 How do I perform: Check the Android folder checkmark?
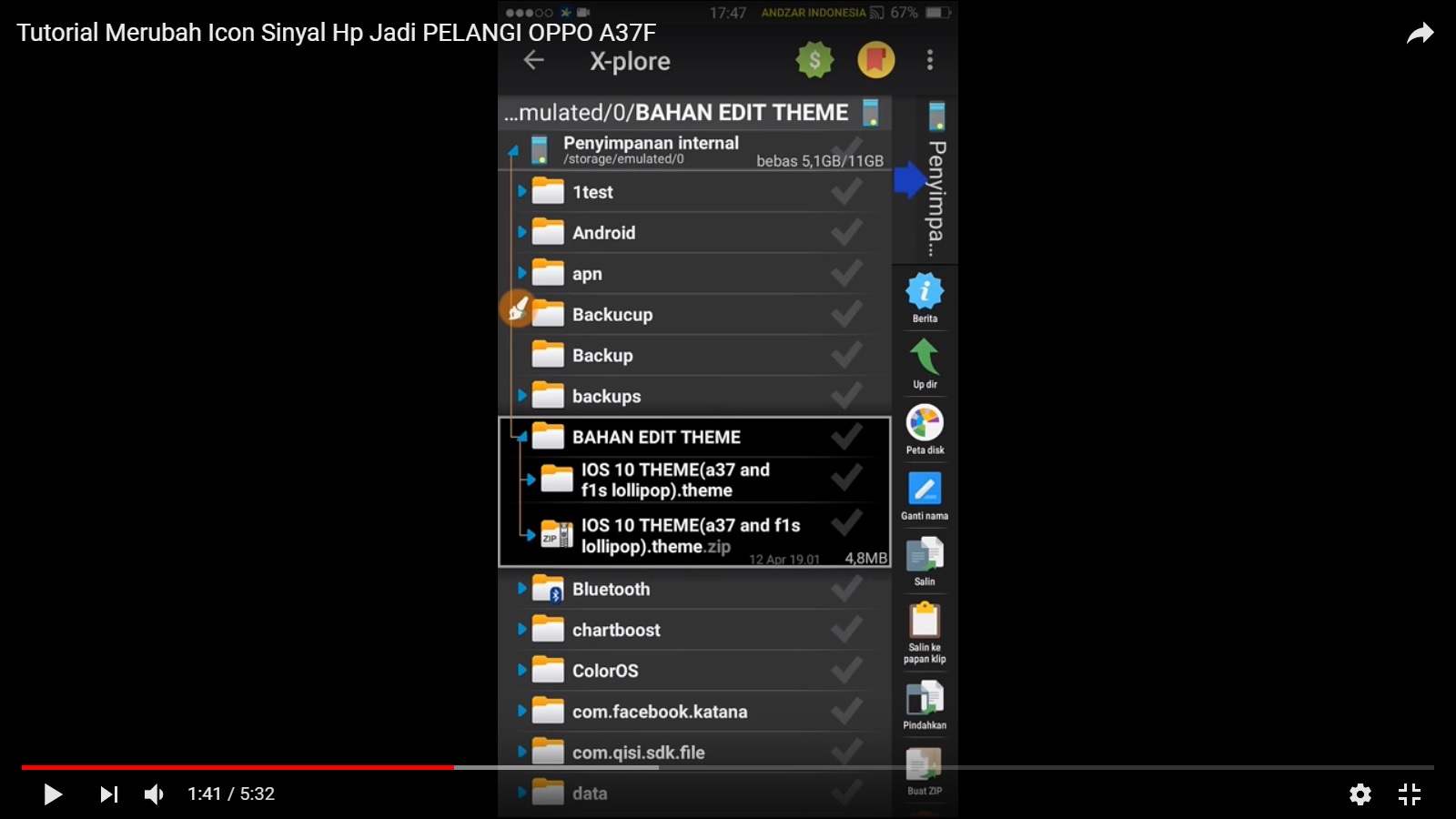coord(848,232)
